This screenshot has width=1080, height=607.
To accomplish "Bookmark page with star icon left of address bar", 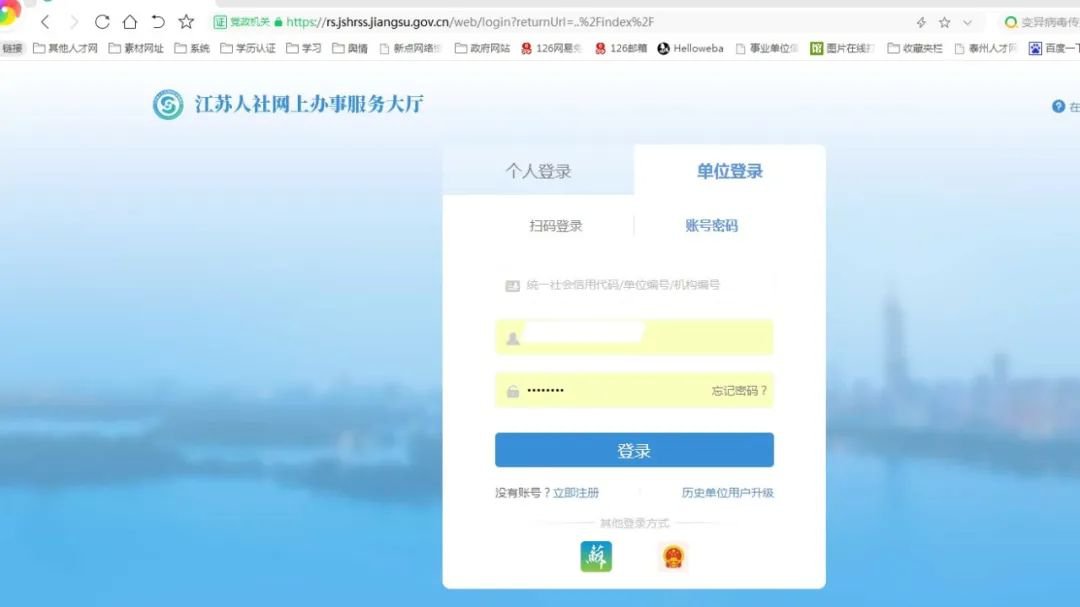I will click(186, 22).
